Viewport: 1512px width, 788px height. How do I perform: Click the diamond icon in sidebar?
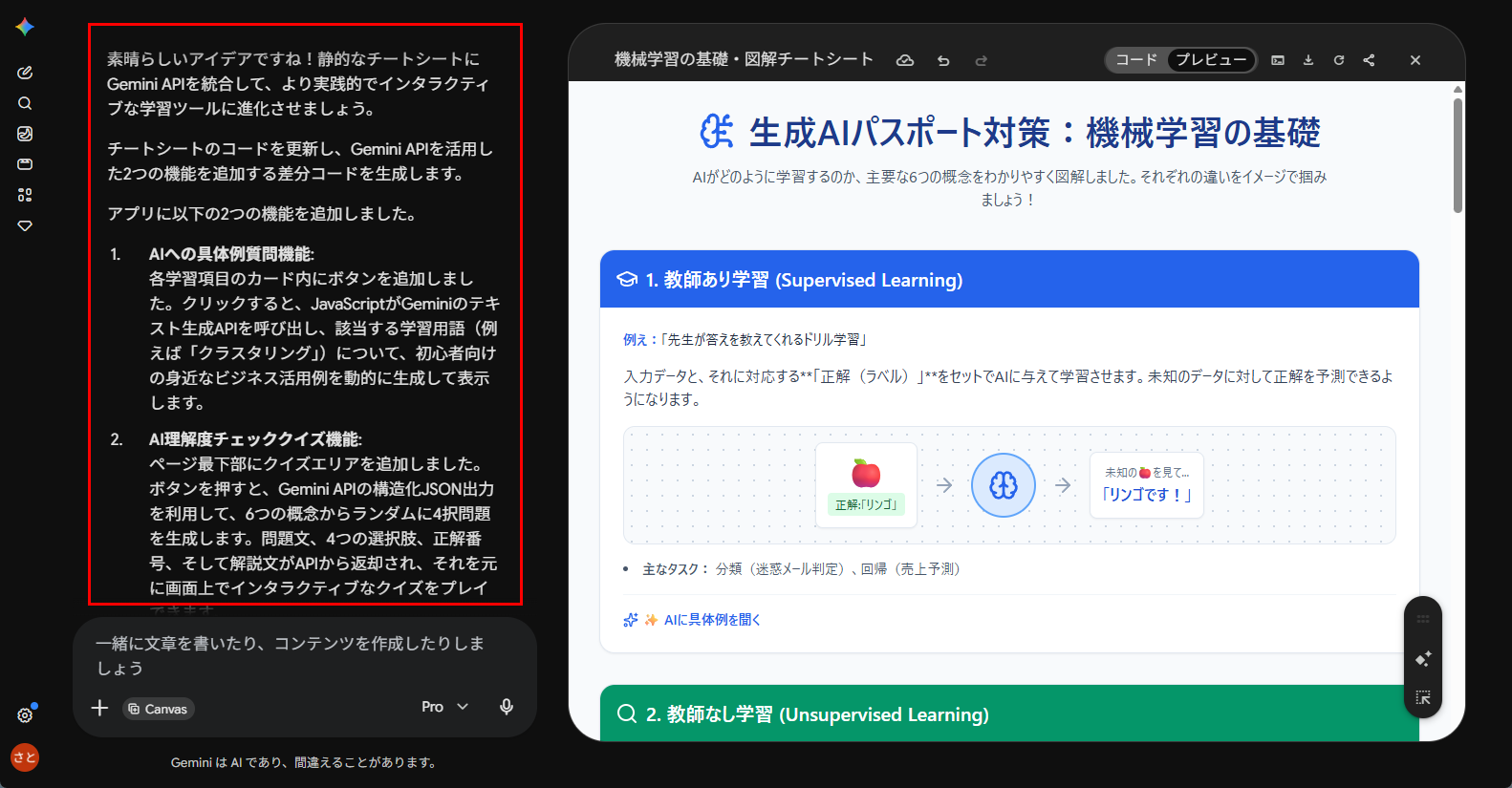(25, 226)
